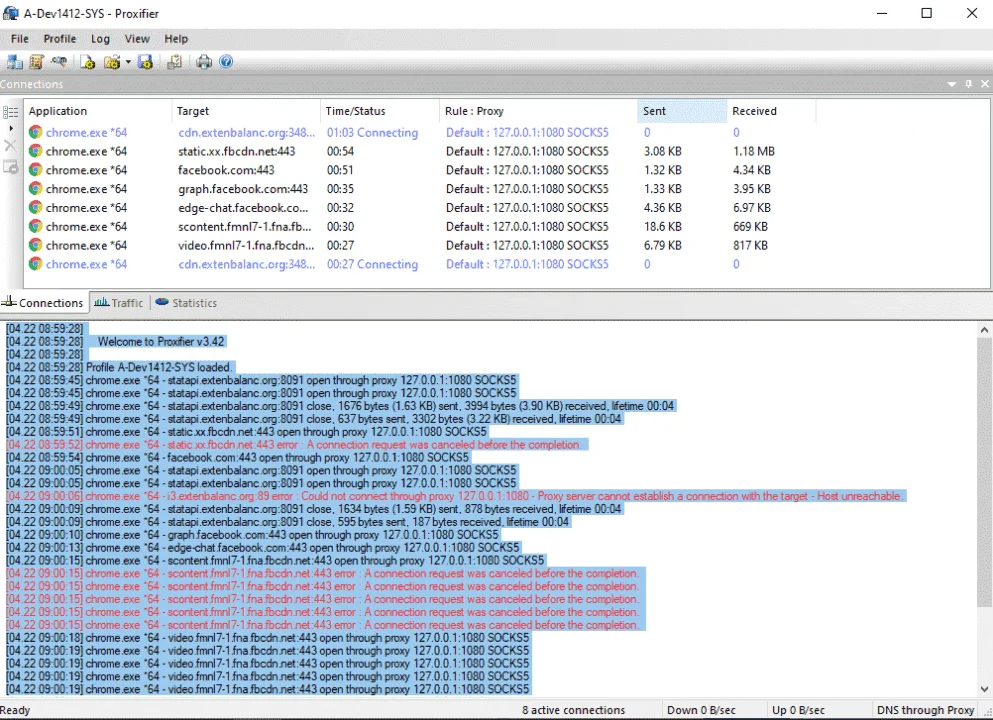The height and width of the screenshot is (720, 993).
Task: Select target facebook.com:443
Action: point(226,170)
